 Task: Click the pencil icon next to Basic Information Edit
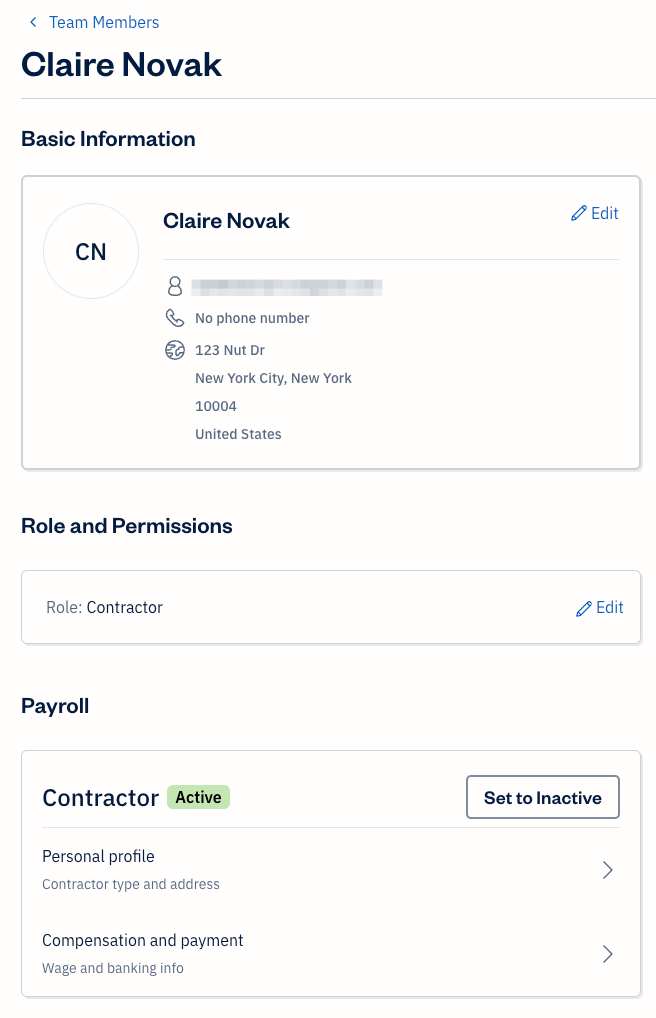578,213
